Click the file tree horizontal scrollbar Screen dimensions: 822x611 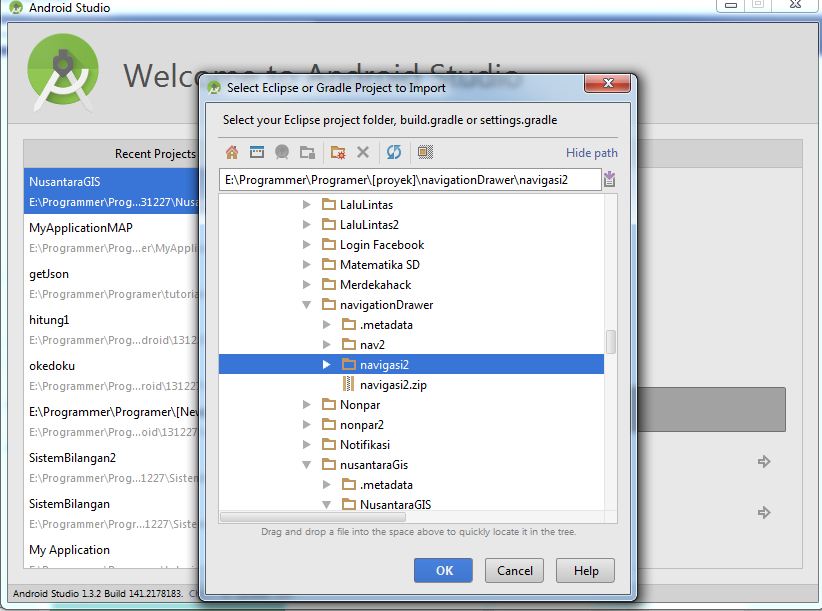coord(313,517)
